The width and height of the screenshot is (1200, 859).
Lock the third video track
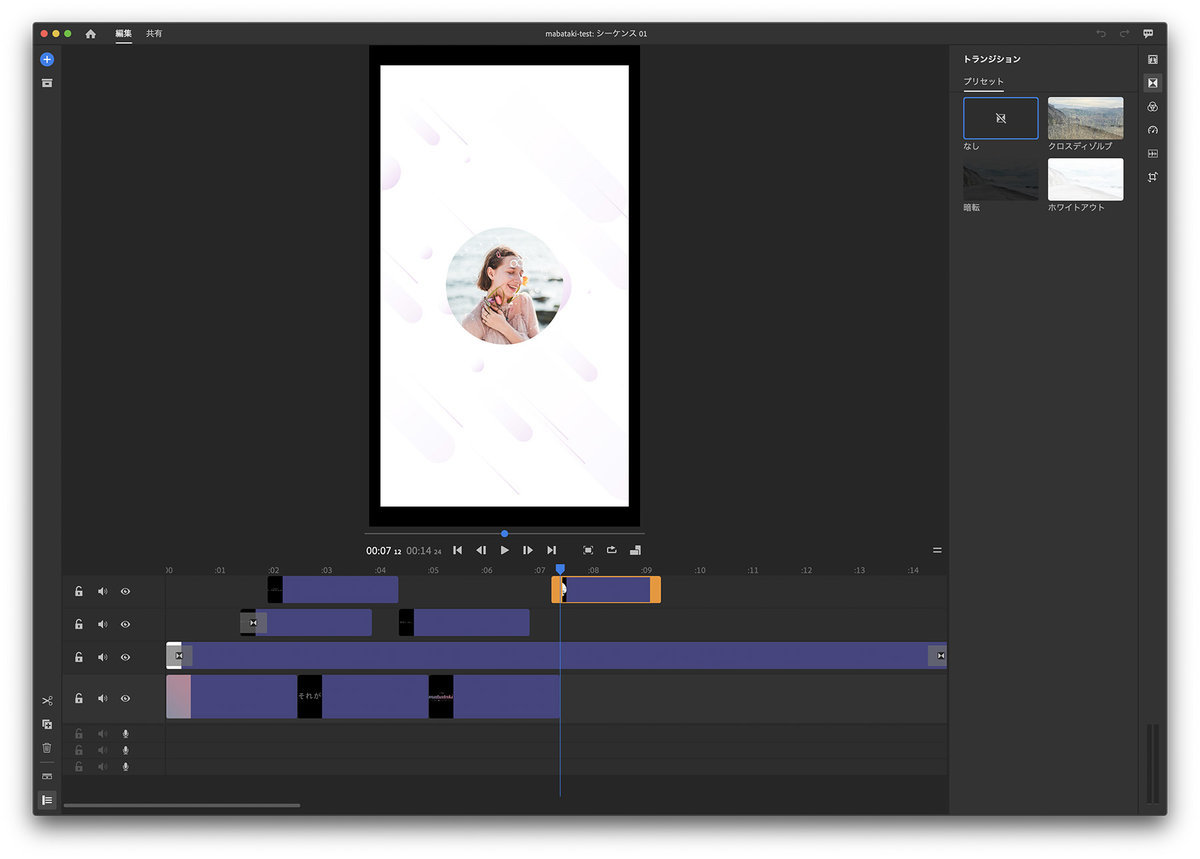(x=79, y=657)
